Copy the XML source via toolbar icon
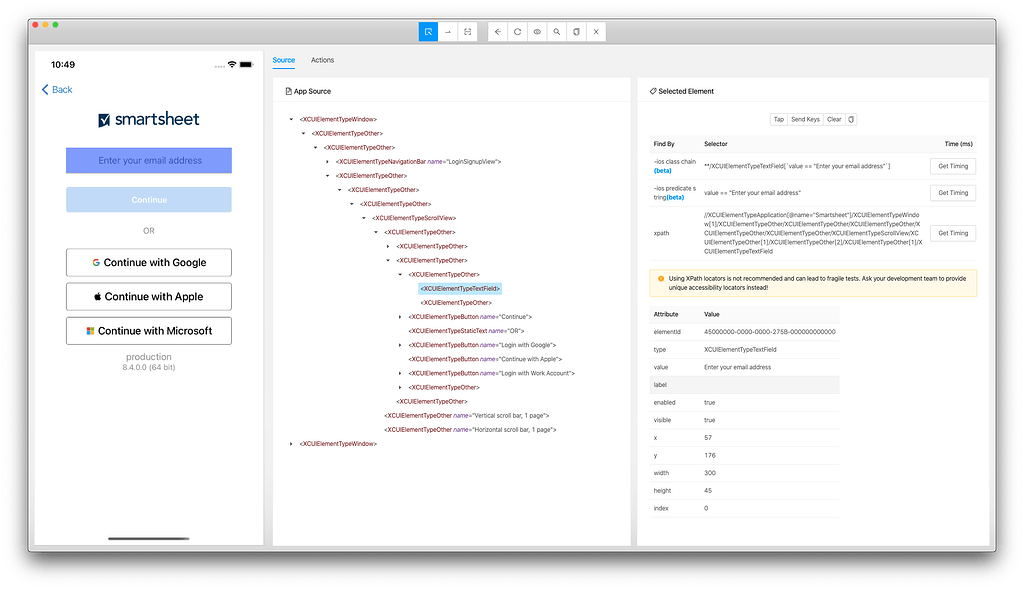 point(577,31)
